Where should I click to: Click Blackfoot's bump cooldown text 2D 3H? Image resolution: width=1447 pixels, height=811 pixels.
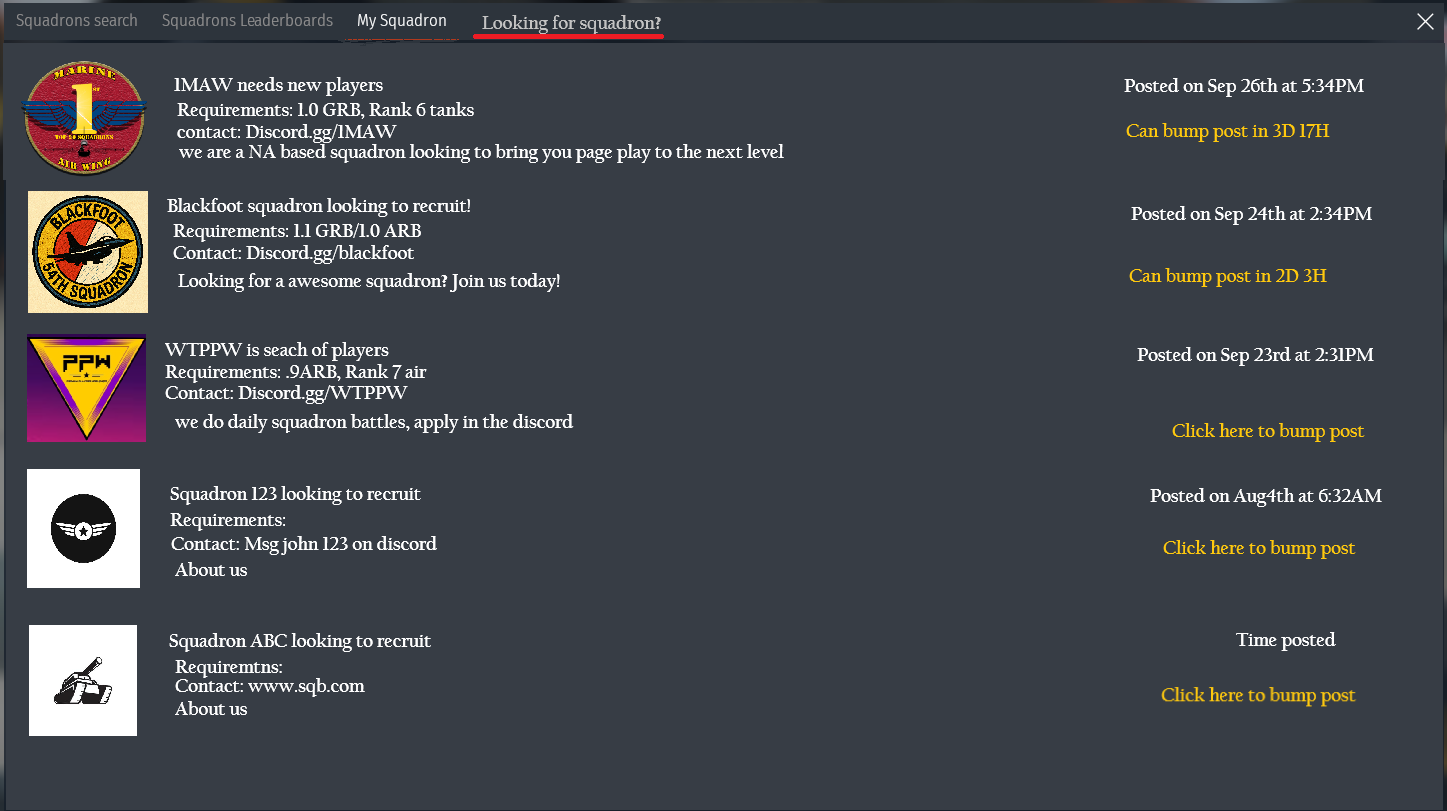tap(1227, 276)
